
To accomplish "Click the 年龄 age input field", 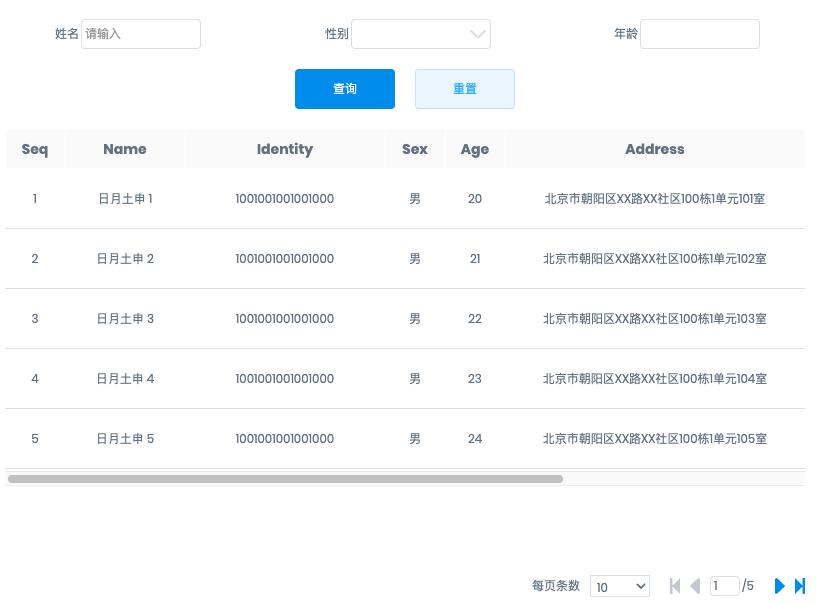I will coord(699,34).
